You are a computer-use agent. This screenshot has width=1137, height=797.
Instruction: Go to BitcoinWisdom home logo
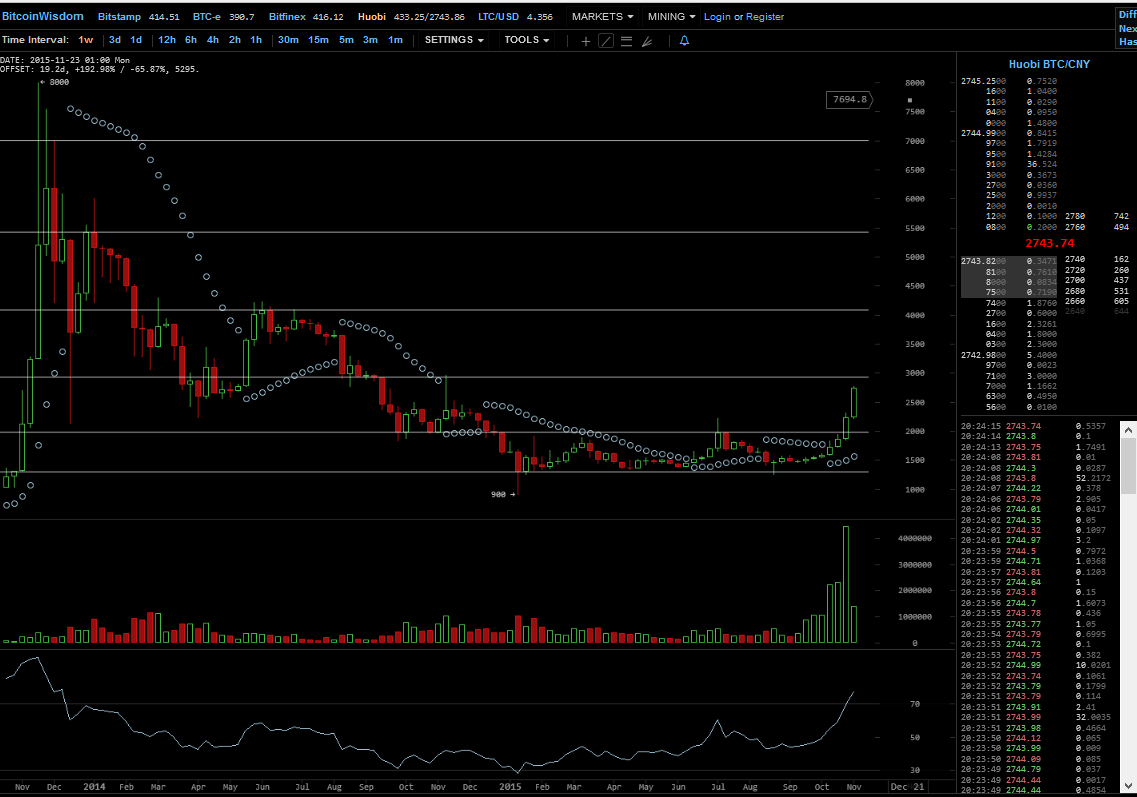point(43,16)
